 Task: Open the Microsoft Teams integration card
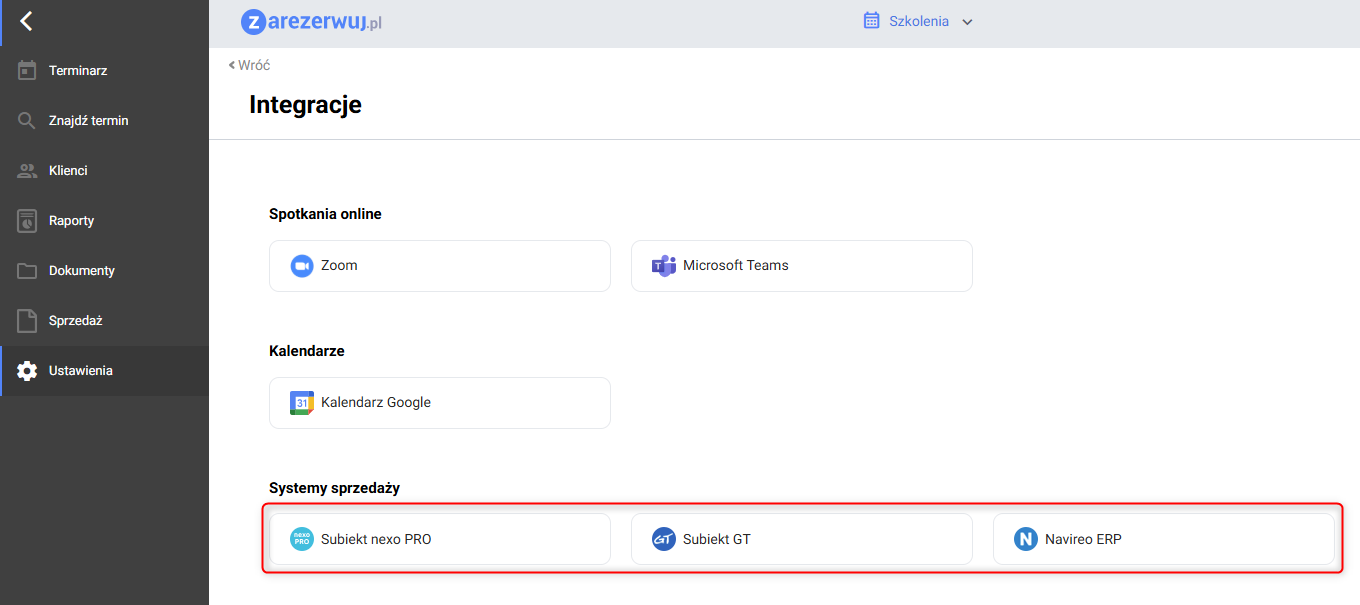point(801,266)
